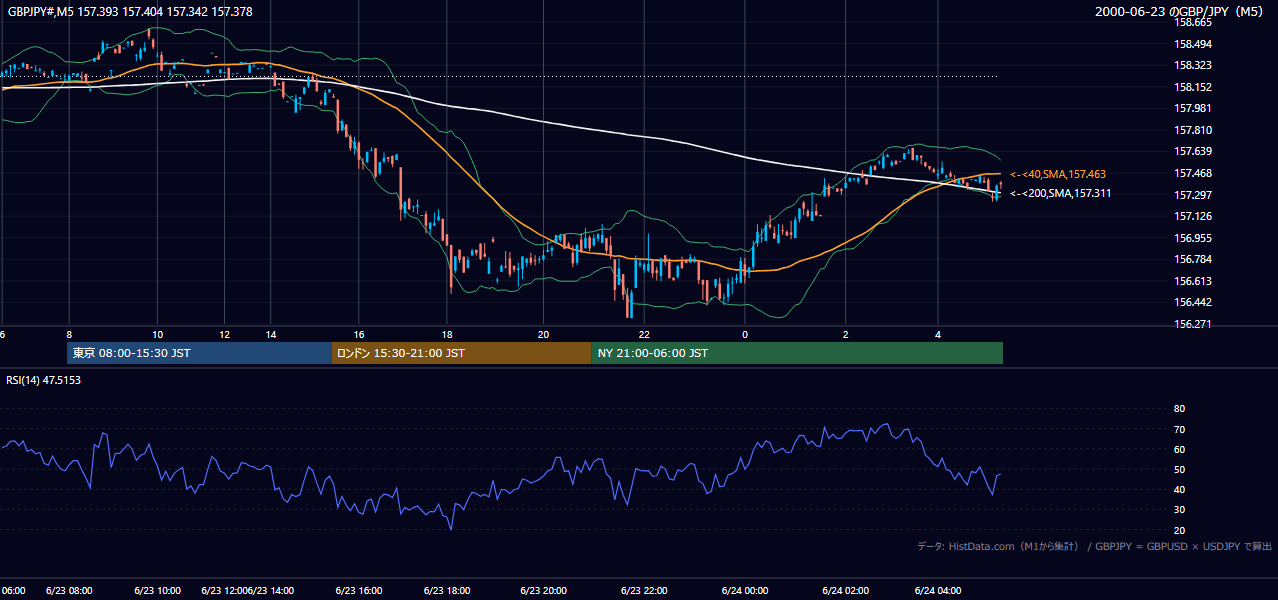Screen dimensions: 1278x600
Task: Click the orange <-<40,SMA,157.463 label
Action: point(1058,174)
